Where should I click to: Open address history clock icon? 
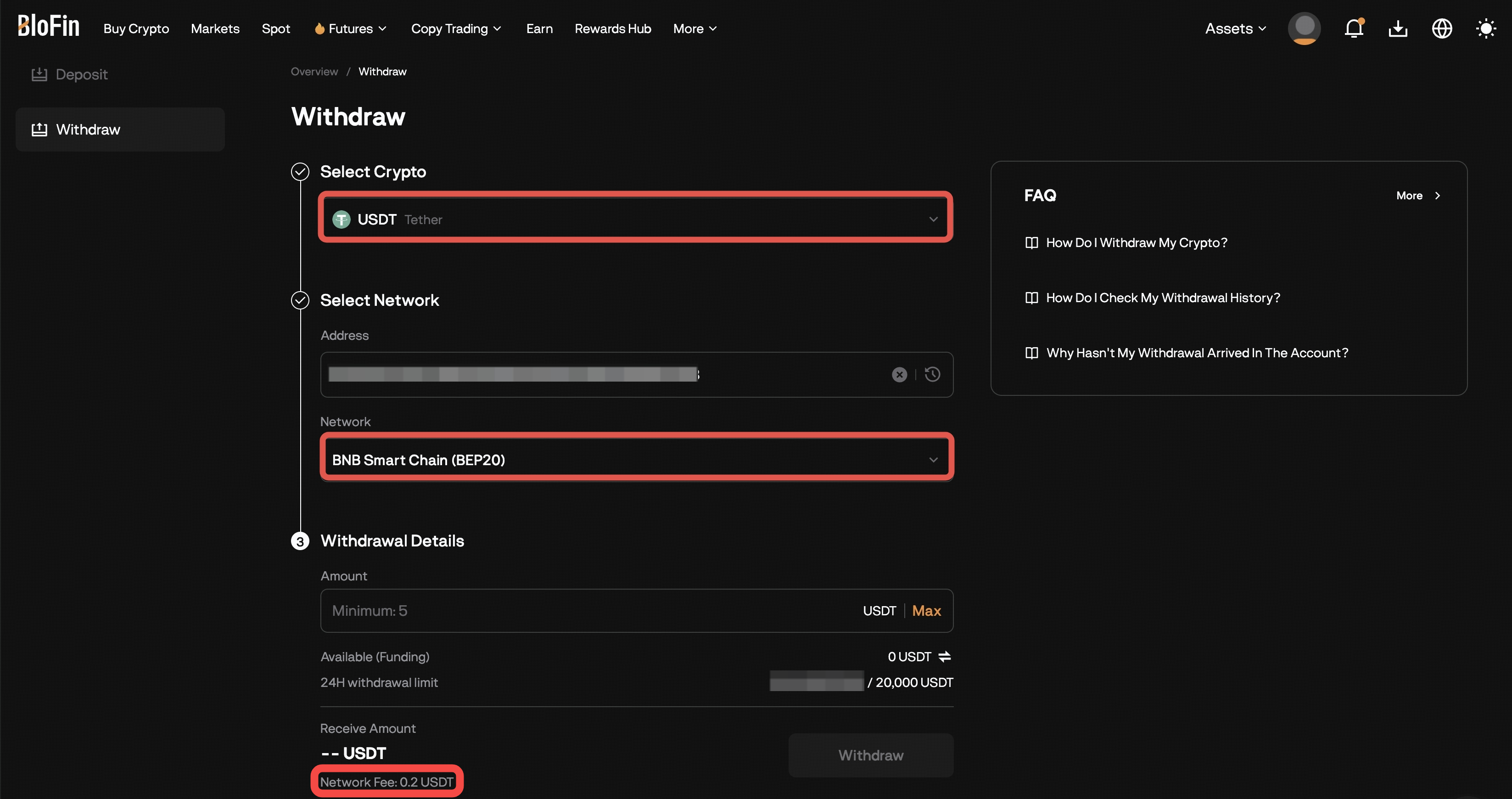(x=932, y=375)
